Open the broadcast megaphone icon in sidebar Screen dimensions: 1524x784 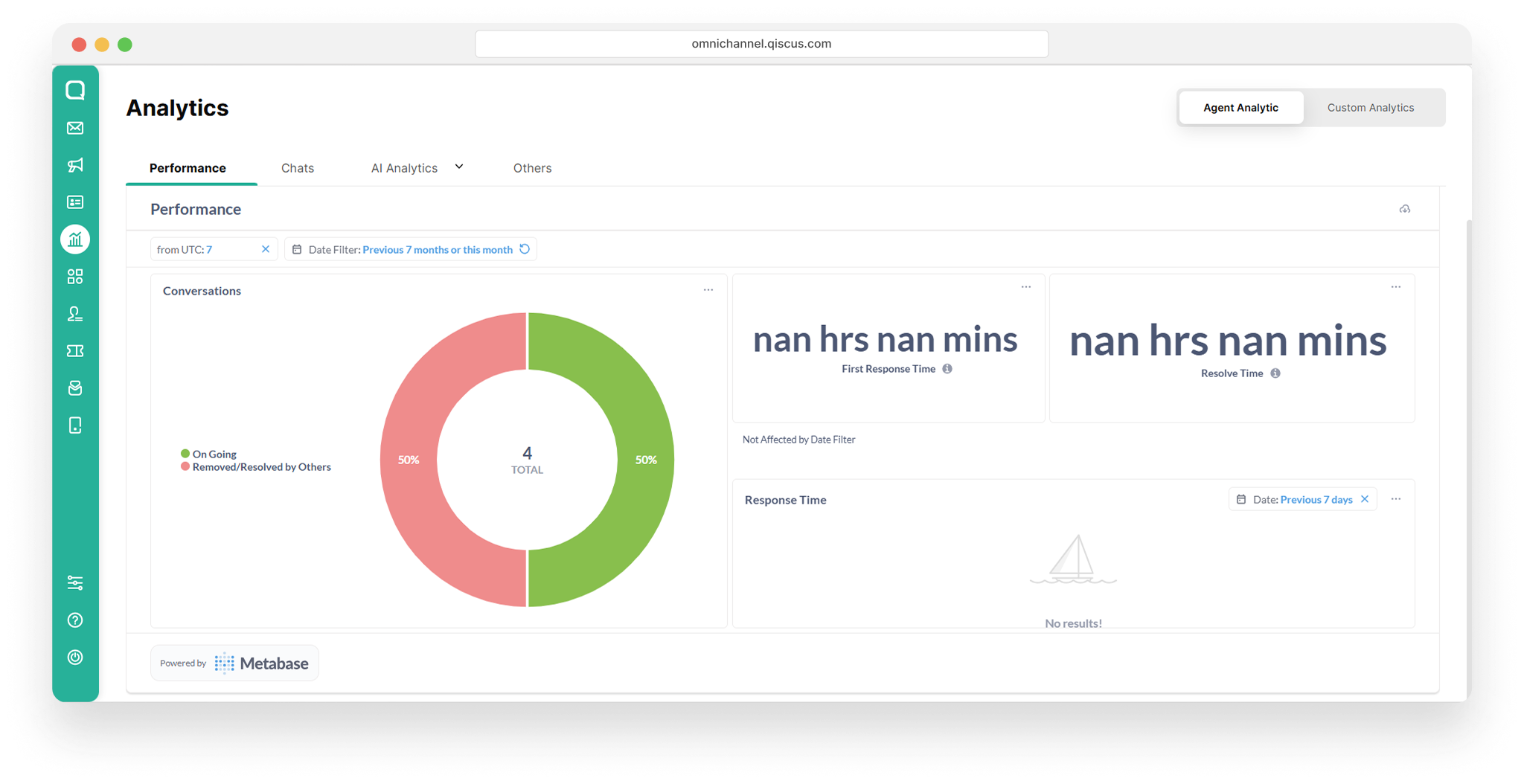click(75, 165)
